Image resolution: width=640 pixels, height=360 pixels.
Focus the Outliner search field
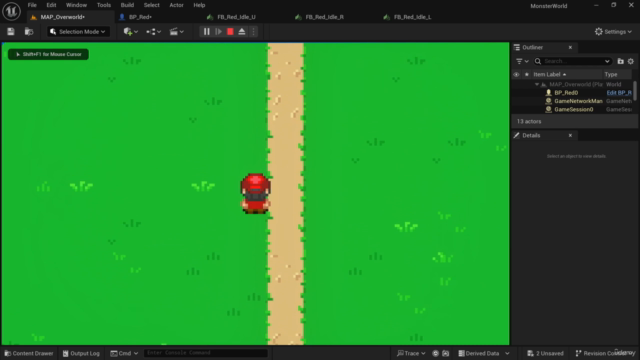573,61
